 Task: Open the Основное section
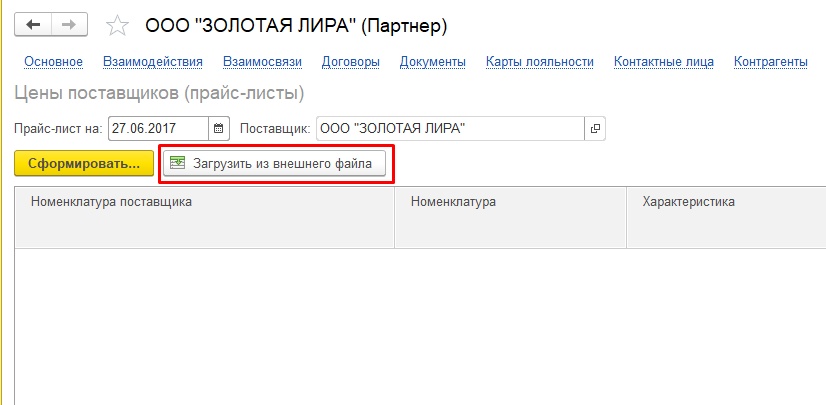pos(54,62)
